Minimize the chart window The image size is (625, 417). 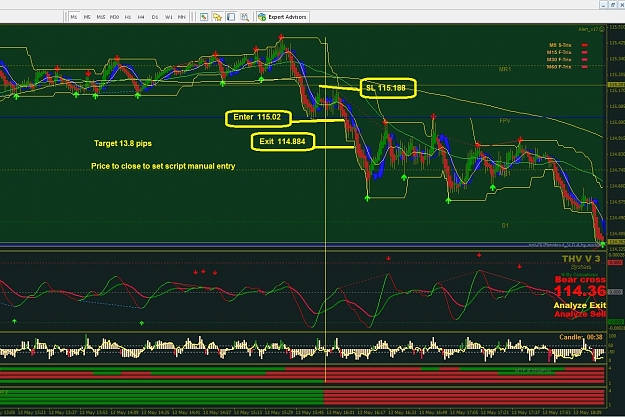pyautogui.click(x=603, y=4)
